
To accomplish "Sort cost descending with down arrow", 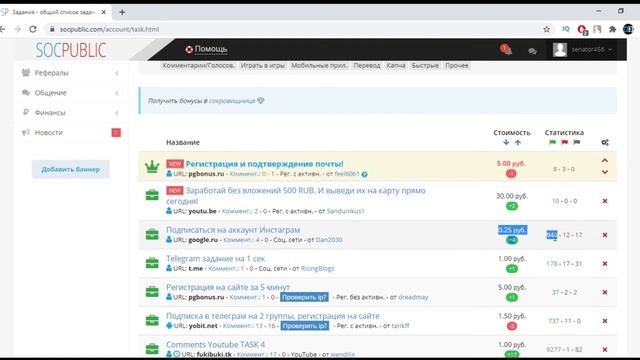I will pyautogui.click(x=506, y=142).
